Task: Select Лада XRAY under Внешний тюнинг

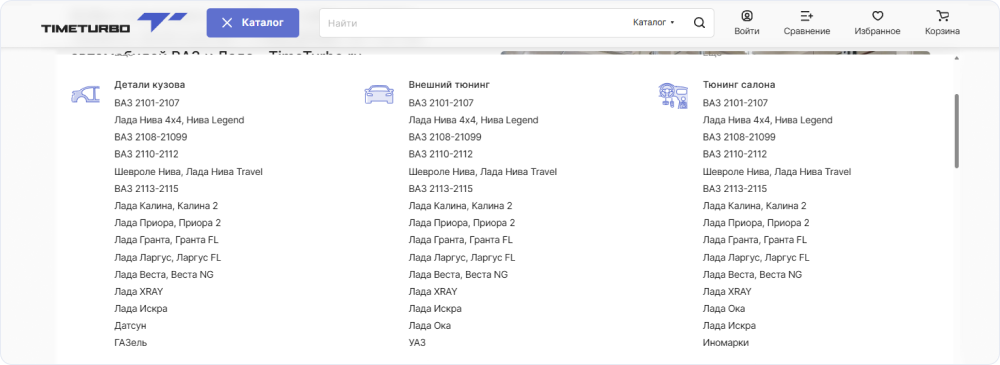Action: point(433,292)
